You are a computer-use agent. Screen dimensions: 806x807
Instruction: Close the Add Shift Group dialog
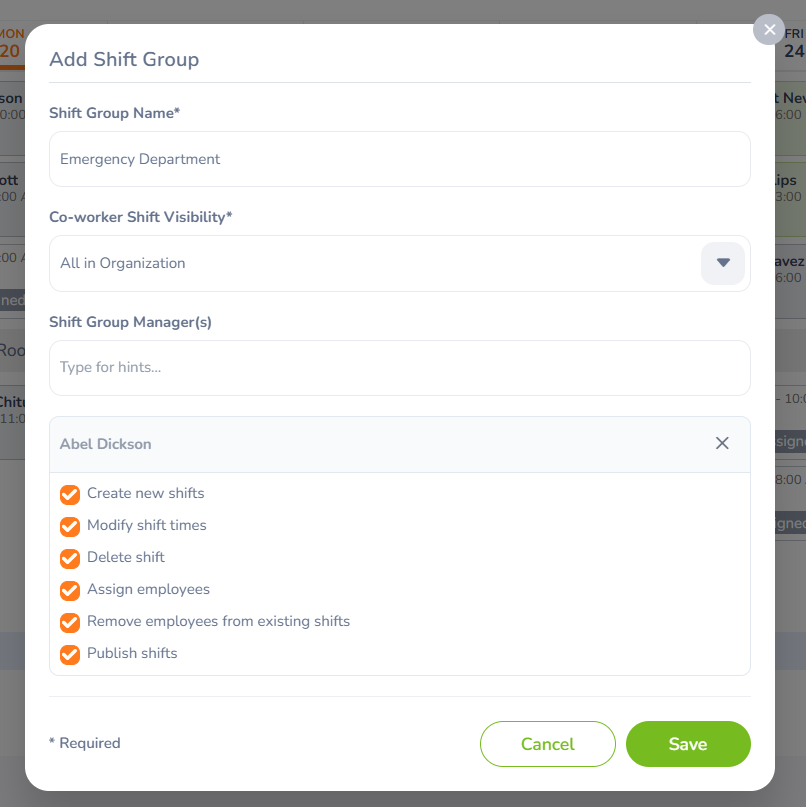tap(769, 30)
